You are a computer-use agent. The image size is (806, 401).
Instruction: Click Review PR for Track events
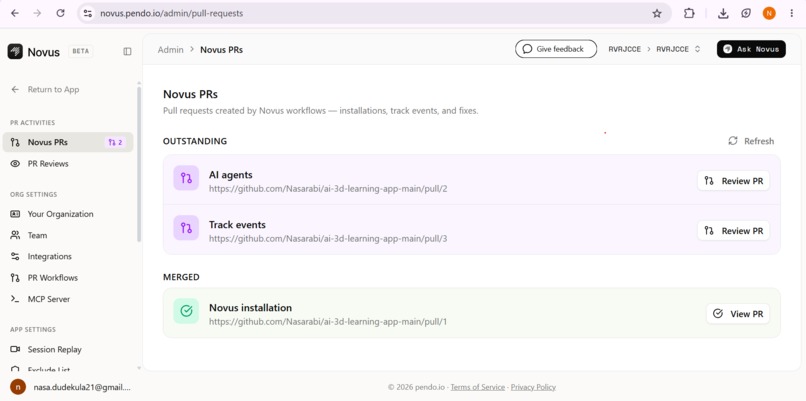[733, 231]
